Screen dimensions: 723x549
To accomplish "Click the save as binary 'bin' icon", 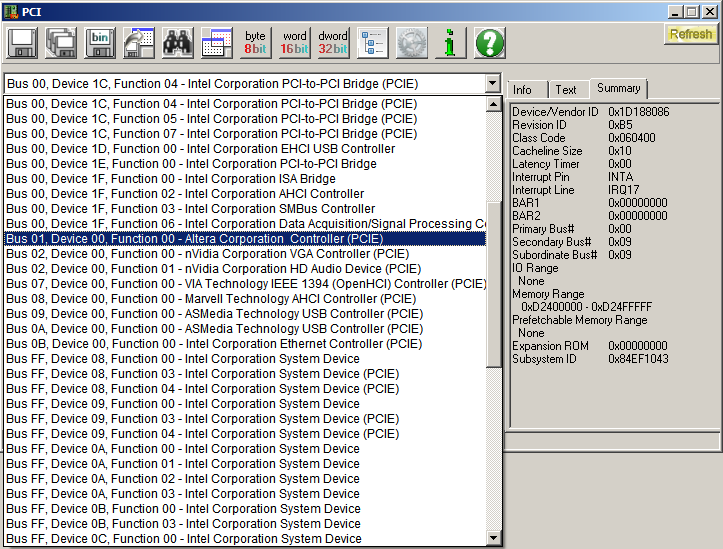I will click(100, 42).
